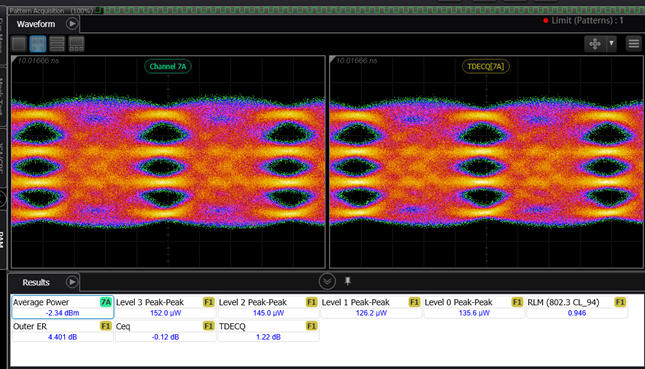Click the Channel 7A eye diagram display
Viewport: 645px width, 369px height.
click(x=168, y=162)
